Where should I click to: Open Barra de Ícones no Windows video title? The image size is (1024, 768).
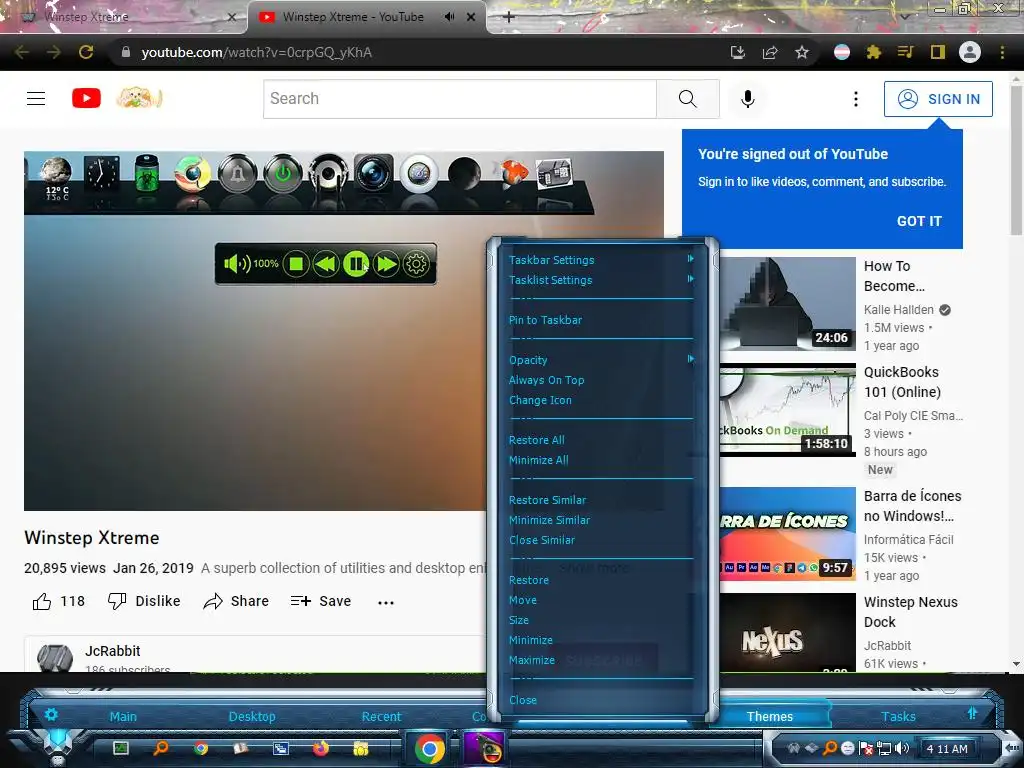tap(912, 506)
